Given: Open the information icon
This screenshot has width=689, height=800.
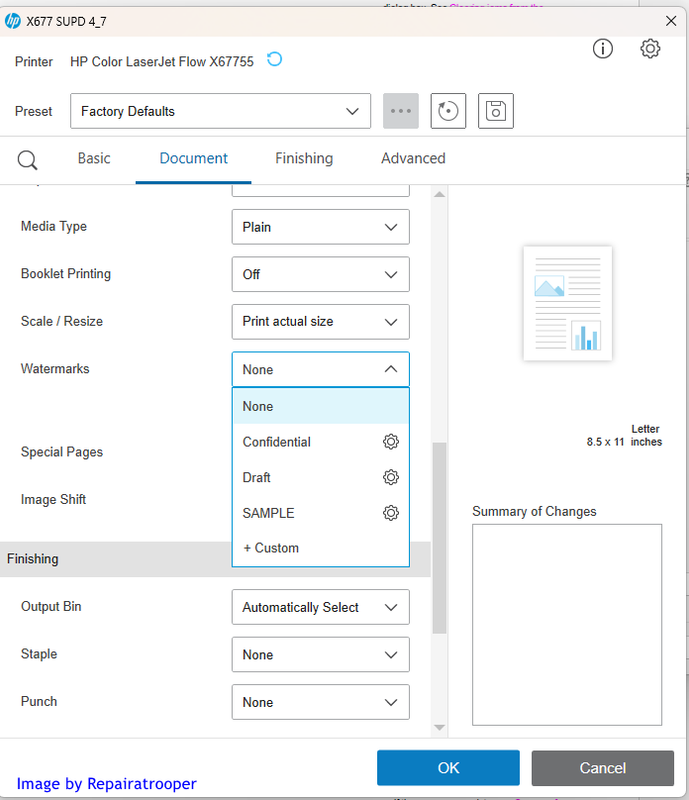Looking at the screenshot, I should tap(602, 49).
